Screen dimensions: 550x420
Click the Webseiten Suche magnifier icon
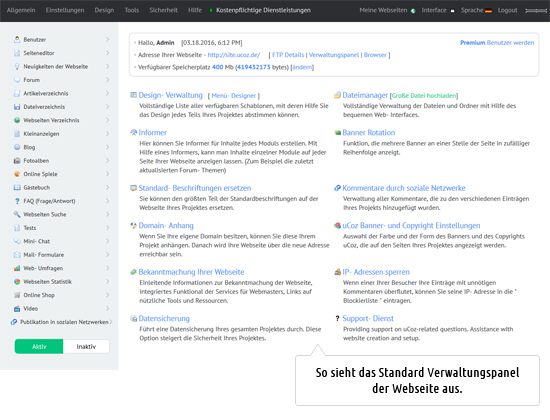17,214
